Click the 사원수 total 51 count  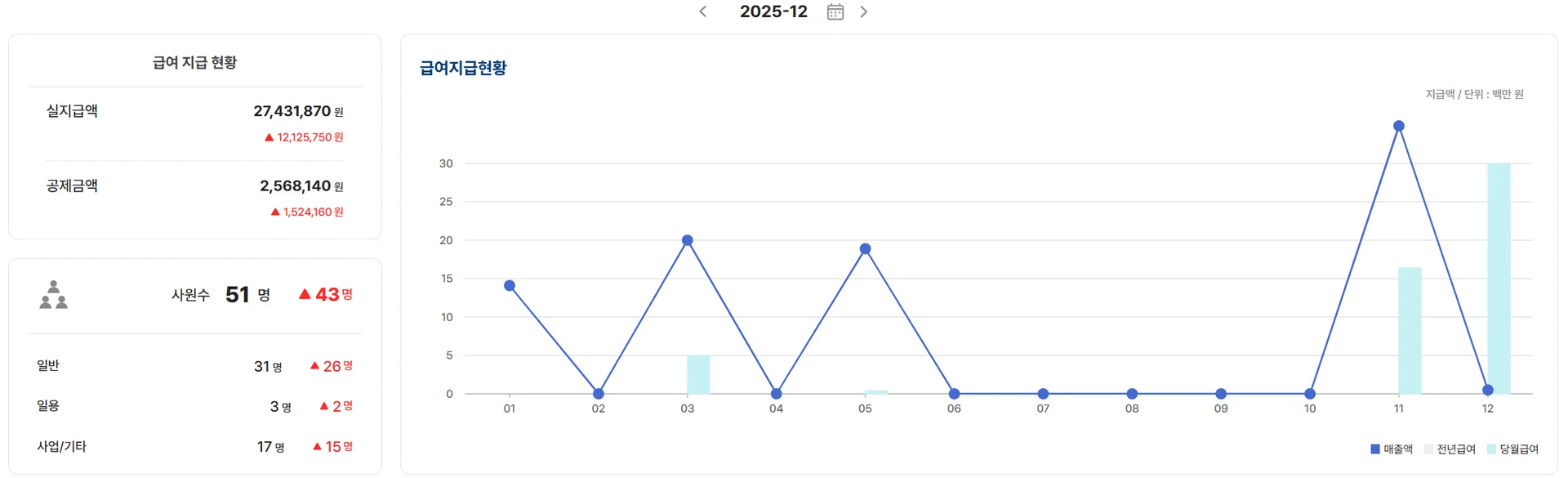point(238,294)
